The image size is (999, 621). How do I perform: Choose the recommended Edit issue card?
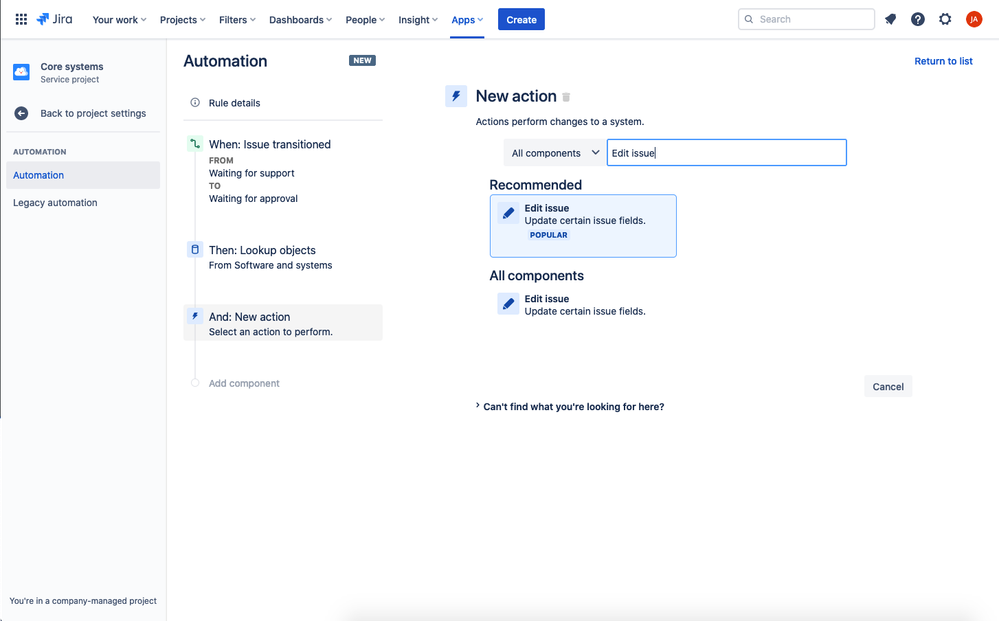point(583,226)
